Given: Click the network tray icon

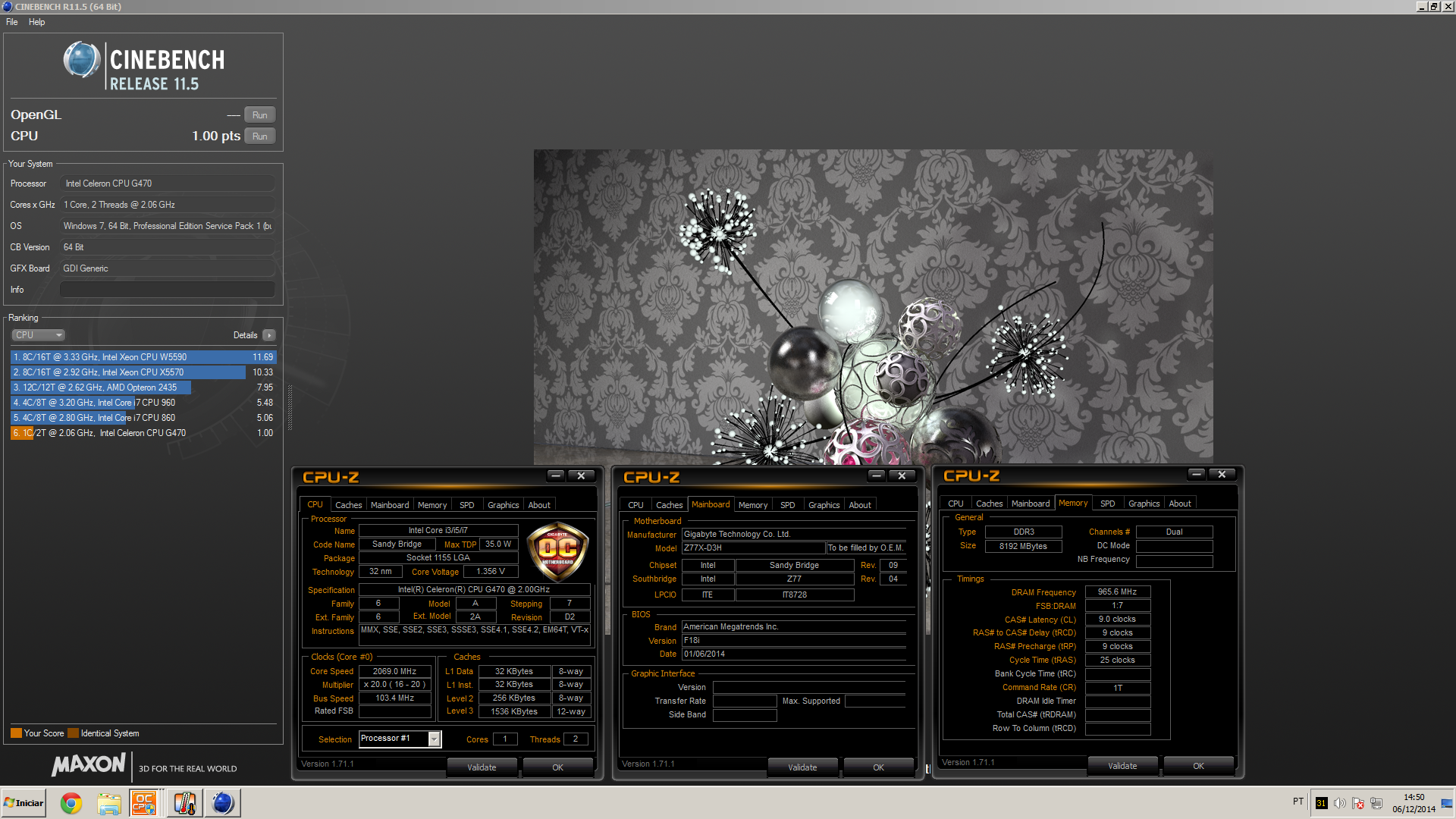Looking at the screenshot, I should [x=1376, y=803].
